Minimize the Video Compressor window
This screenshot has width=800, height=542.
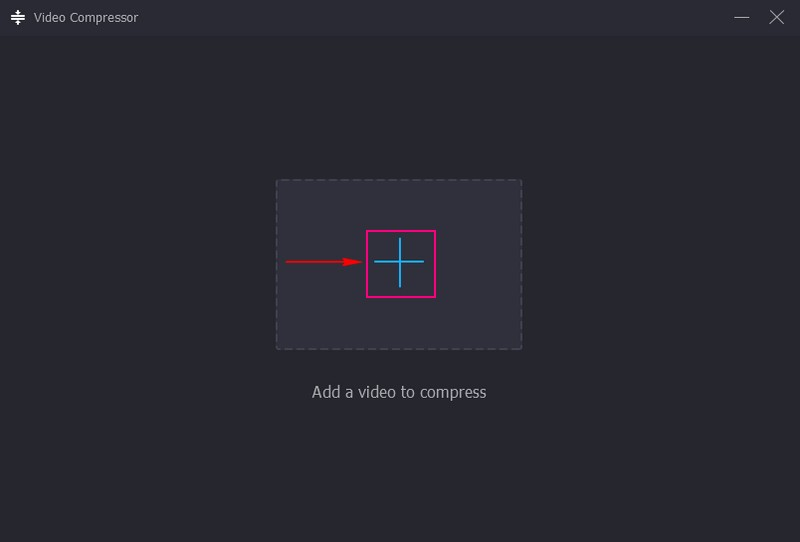(742, 18)
